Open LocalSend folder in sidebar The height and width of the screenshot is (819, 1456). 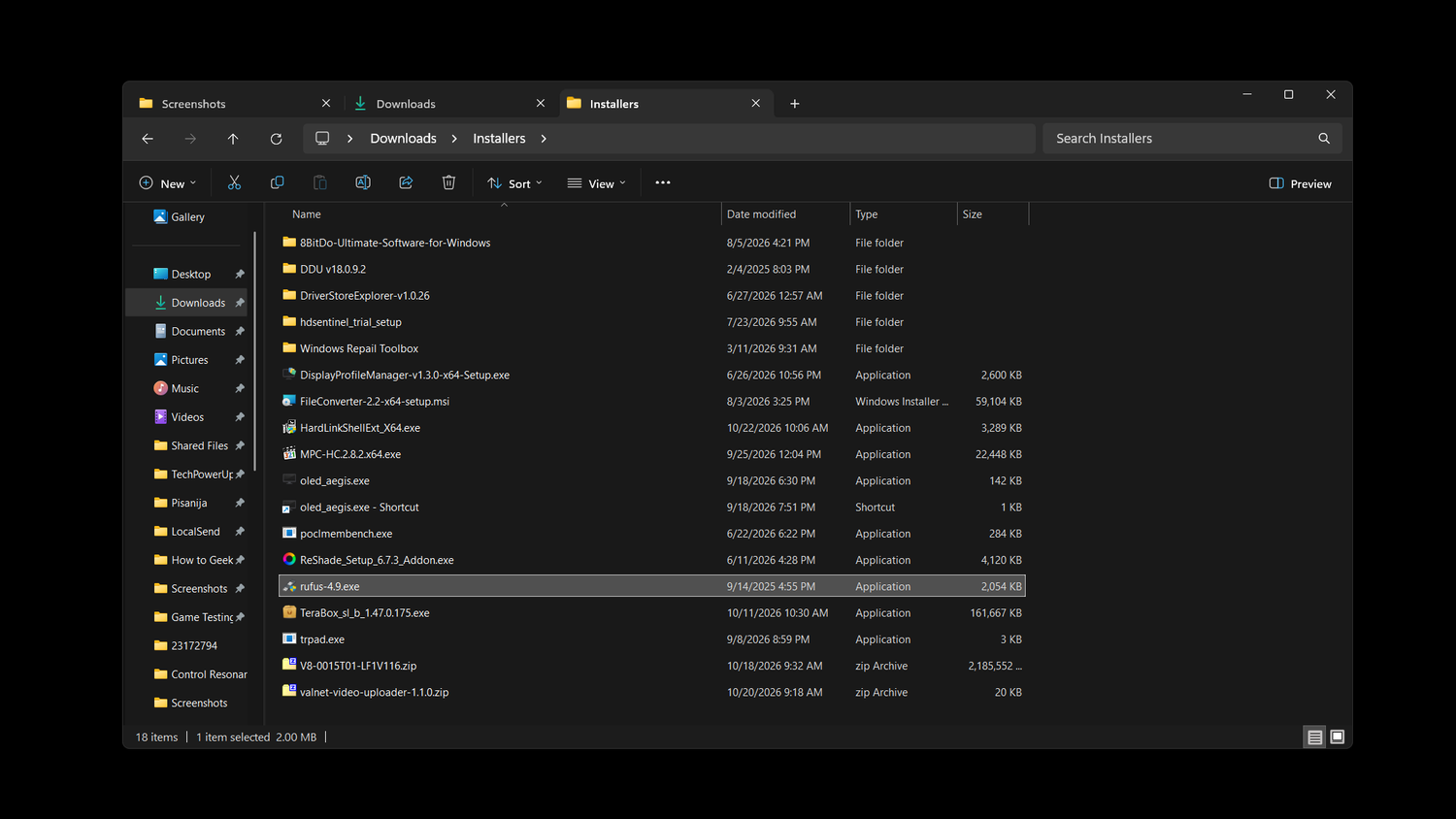point(186,532)
